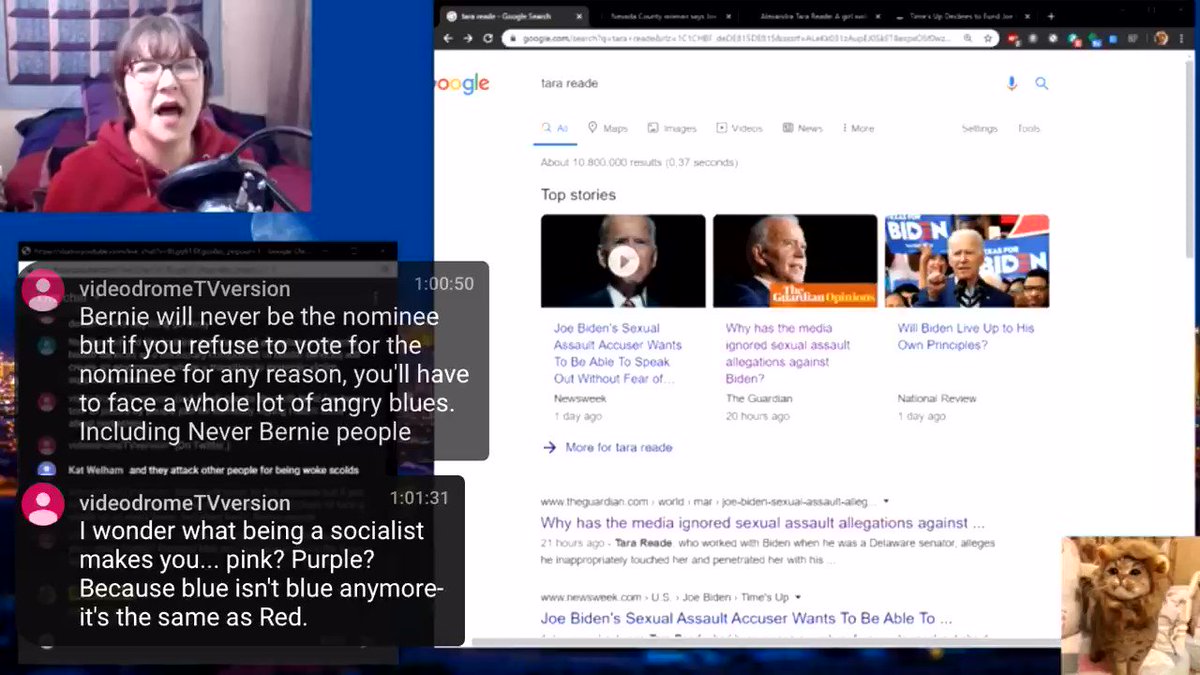Click 'More for tara reade' link

click(619, 448)
